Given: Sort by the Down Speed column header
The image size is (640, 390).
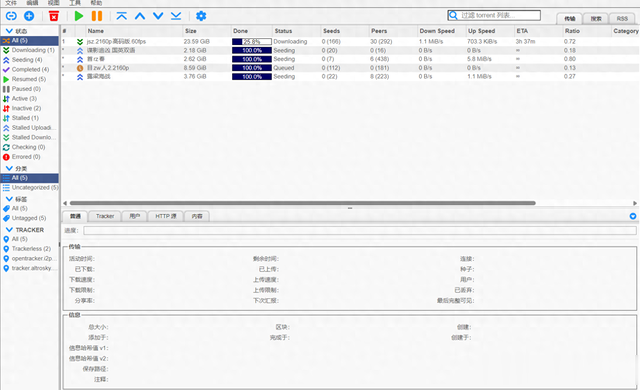Looking at the screenshot, I should [x=442, y=31].
